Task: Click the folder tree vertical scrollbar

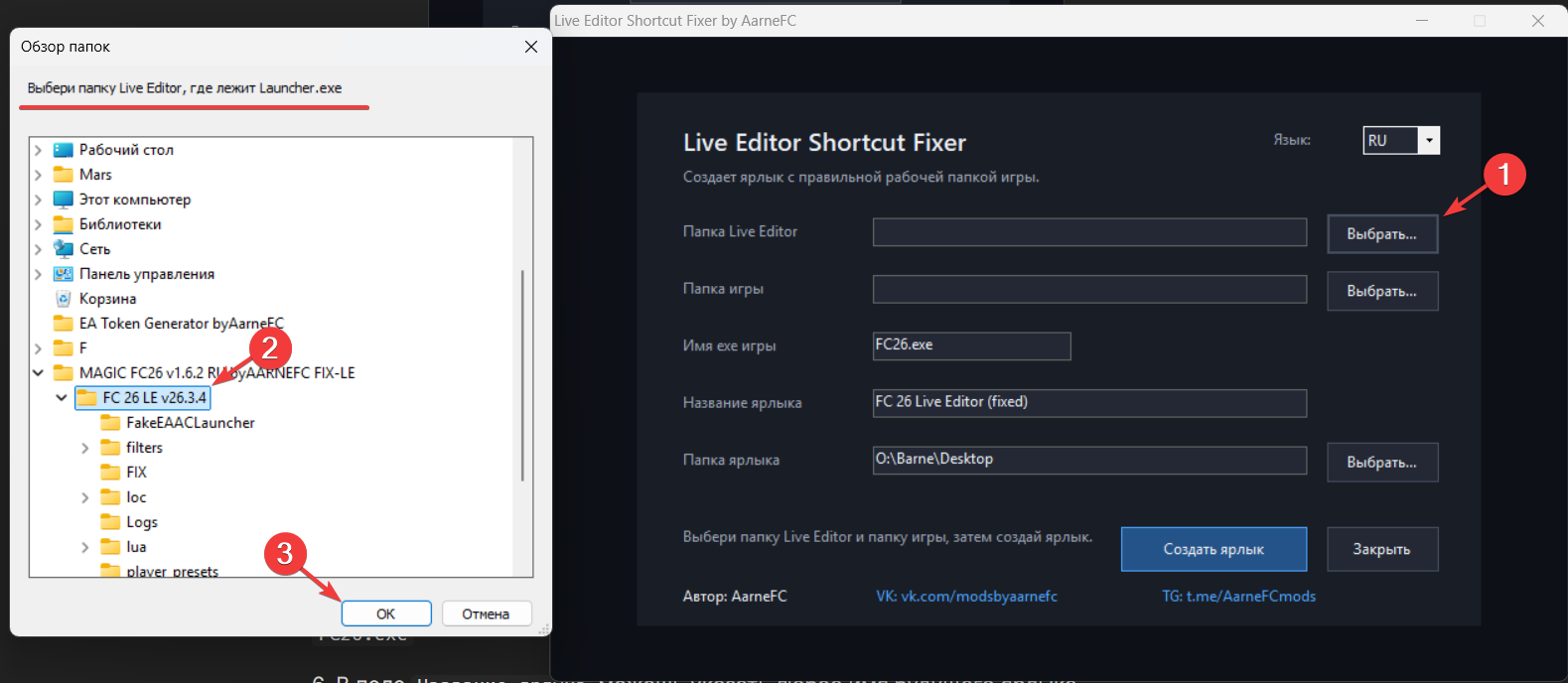Action: (522, 375)
